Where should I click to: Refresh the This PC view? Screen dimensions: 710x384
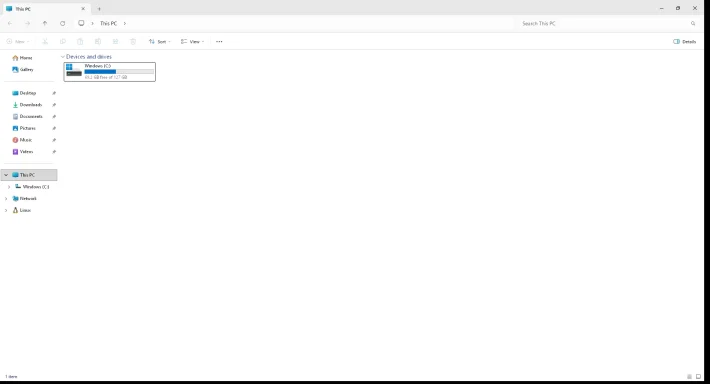(x=62, y=23)
